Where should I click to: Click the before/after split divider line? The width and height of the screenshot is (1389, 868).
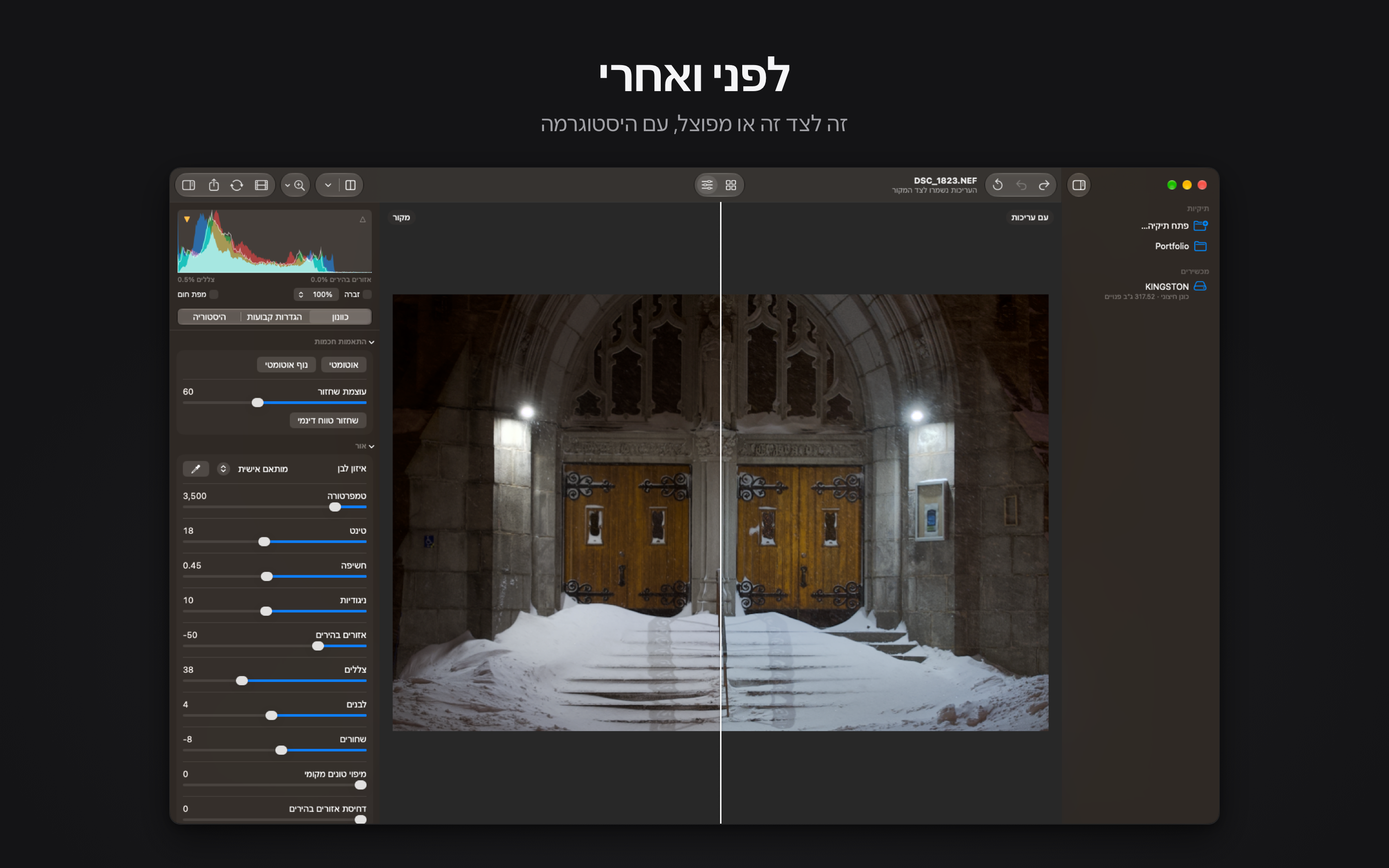point(721,513)
